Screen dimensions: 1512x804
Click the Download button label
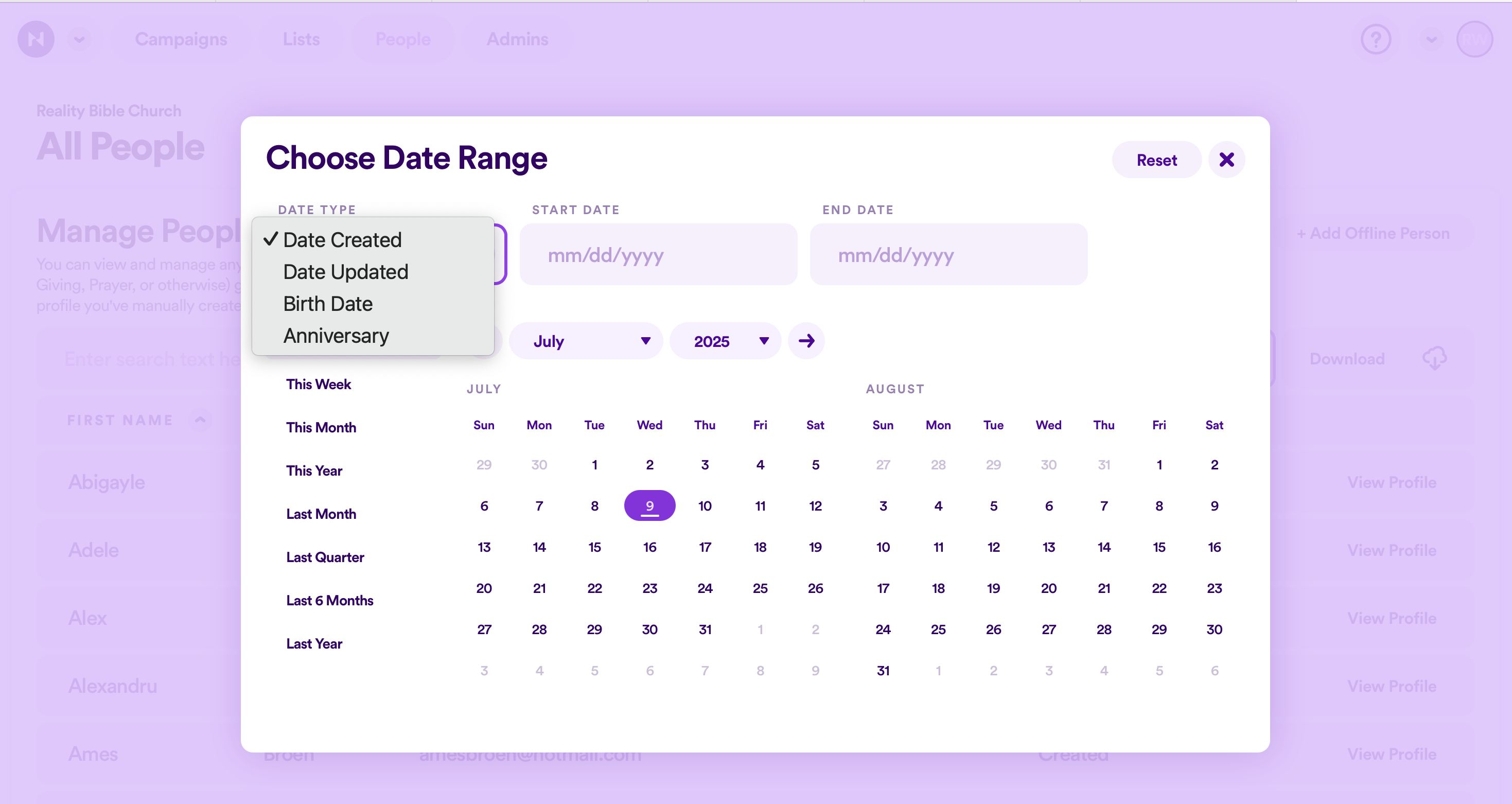(1346, 359)
